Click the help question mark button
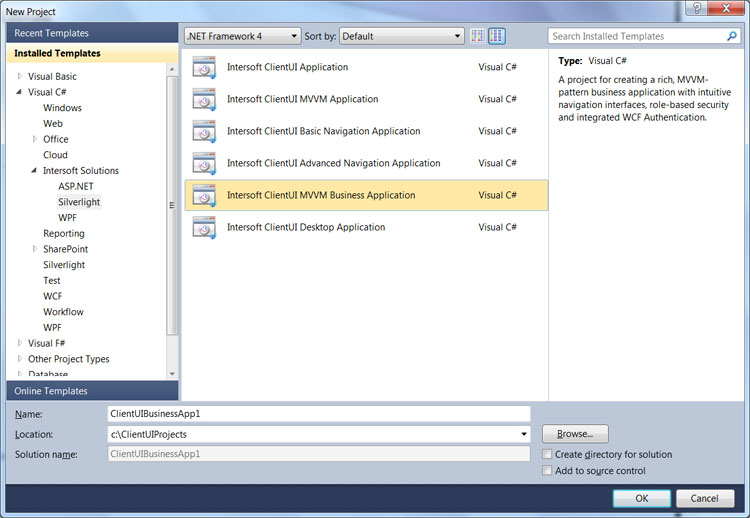750x518 pixels. coord(696,8)
